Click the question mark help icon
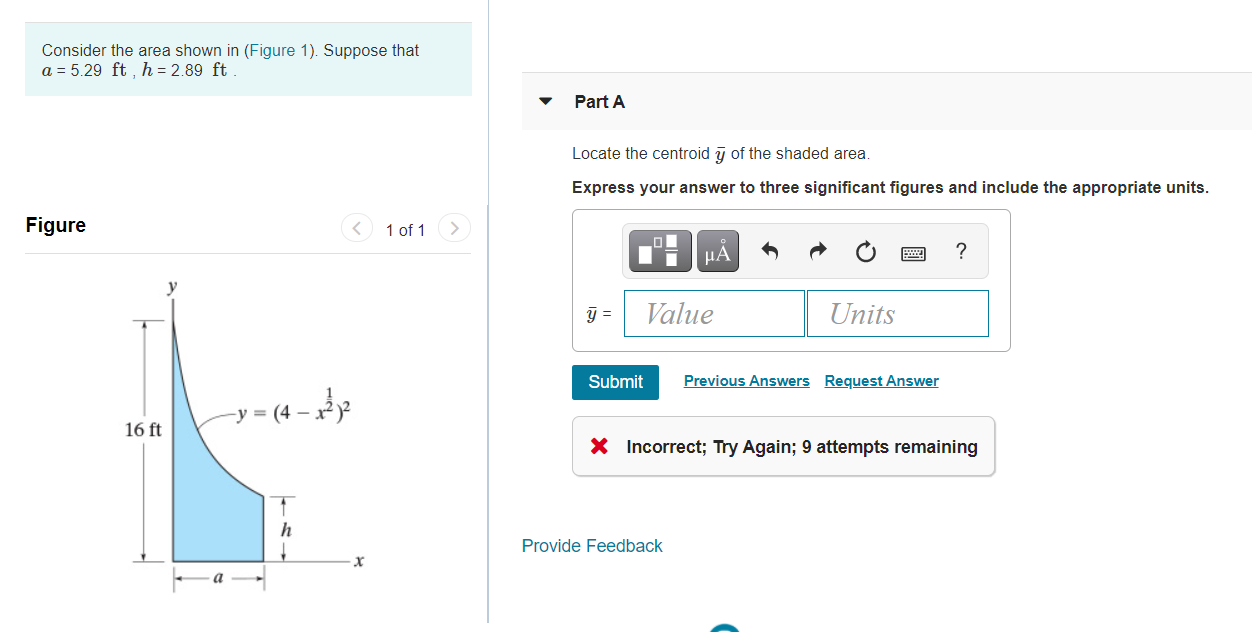 tap(960, 251)
